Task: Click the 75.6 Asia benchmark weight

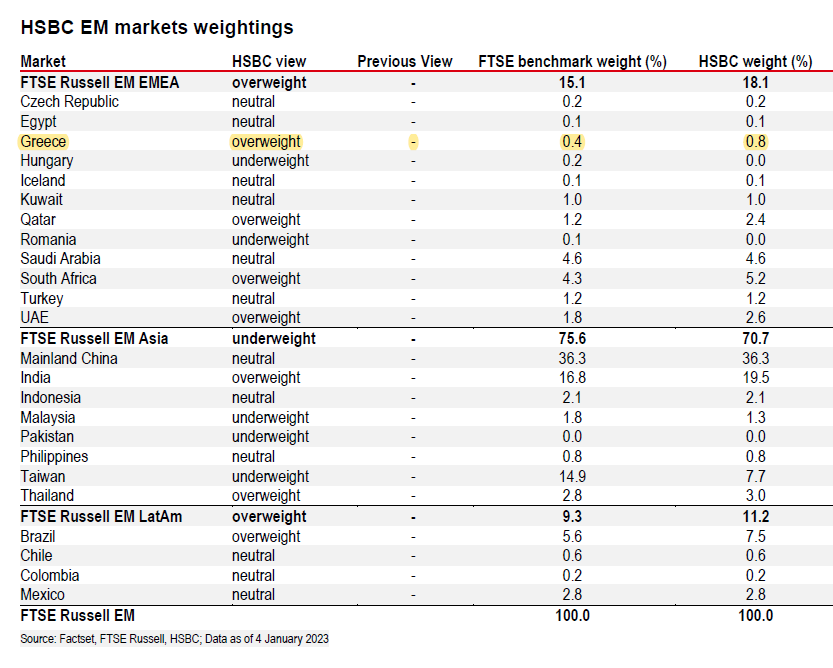Action: [x=572, y=339]
